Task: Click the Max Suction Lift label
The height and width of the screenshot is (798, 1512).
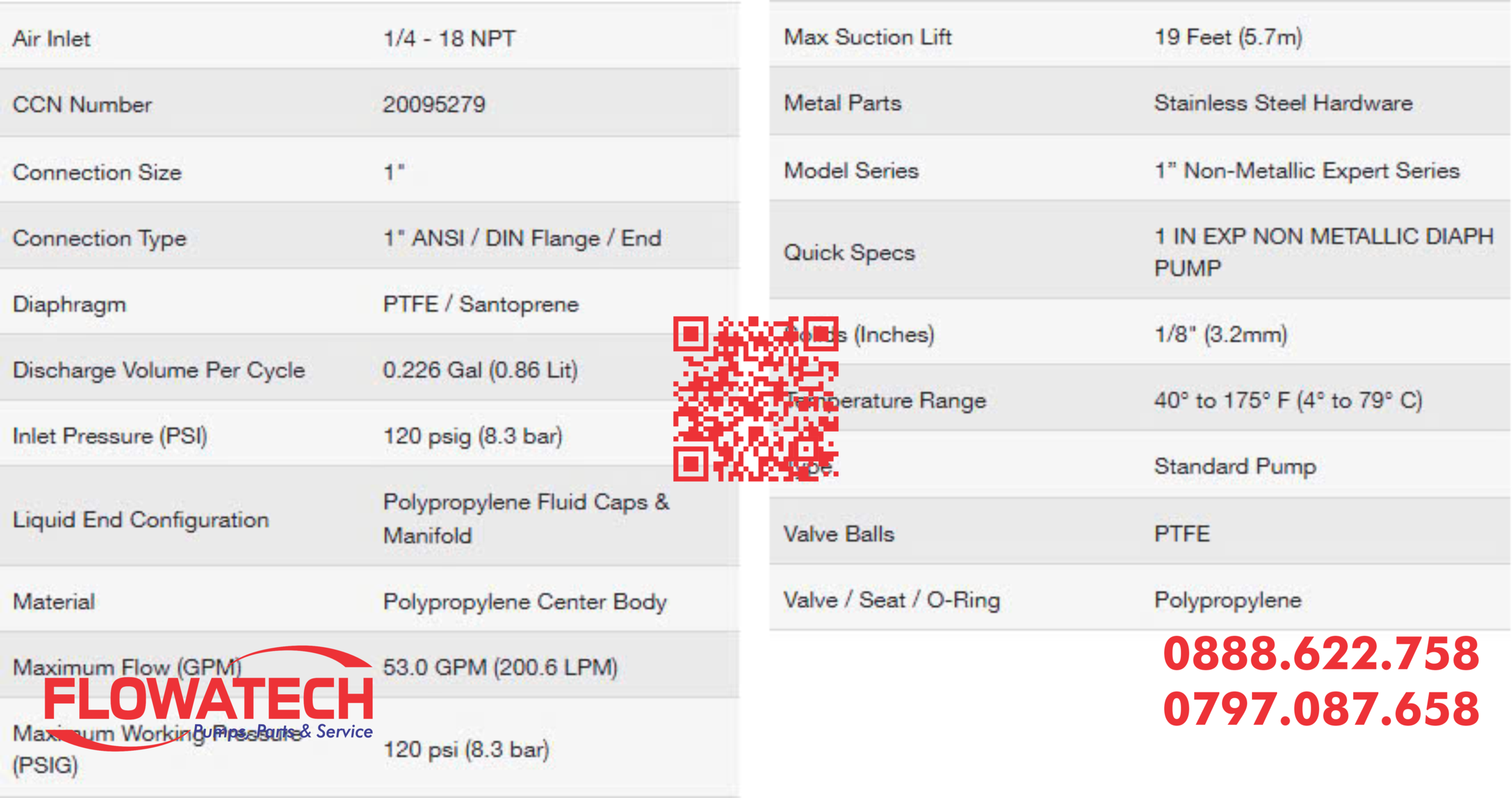Action: (868, 37)
